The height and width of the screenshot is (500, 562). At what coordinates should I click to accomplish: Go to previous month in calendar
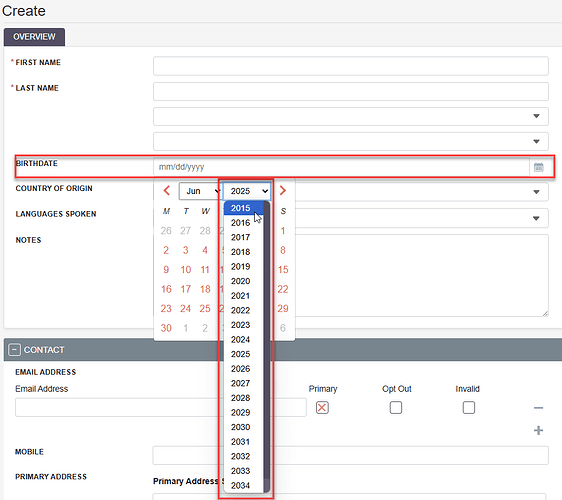coord(167,191)
